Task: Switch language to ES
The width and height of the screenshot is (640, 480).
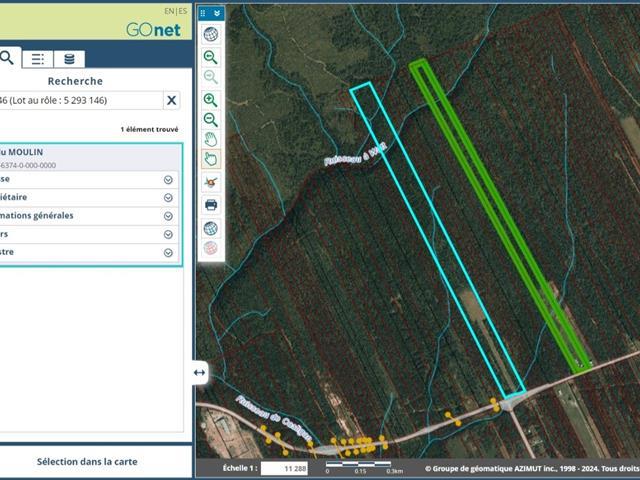Action: [x=182, y=10]
